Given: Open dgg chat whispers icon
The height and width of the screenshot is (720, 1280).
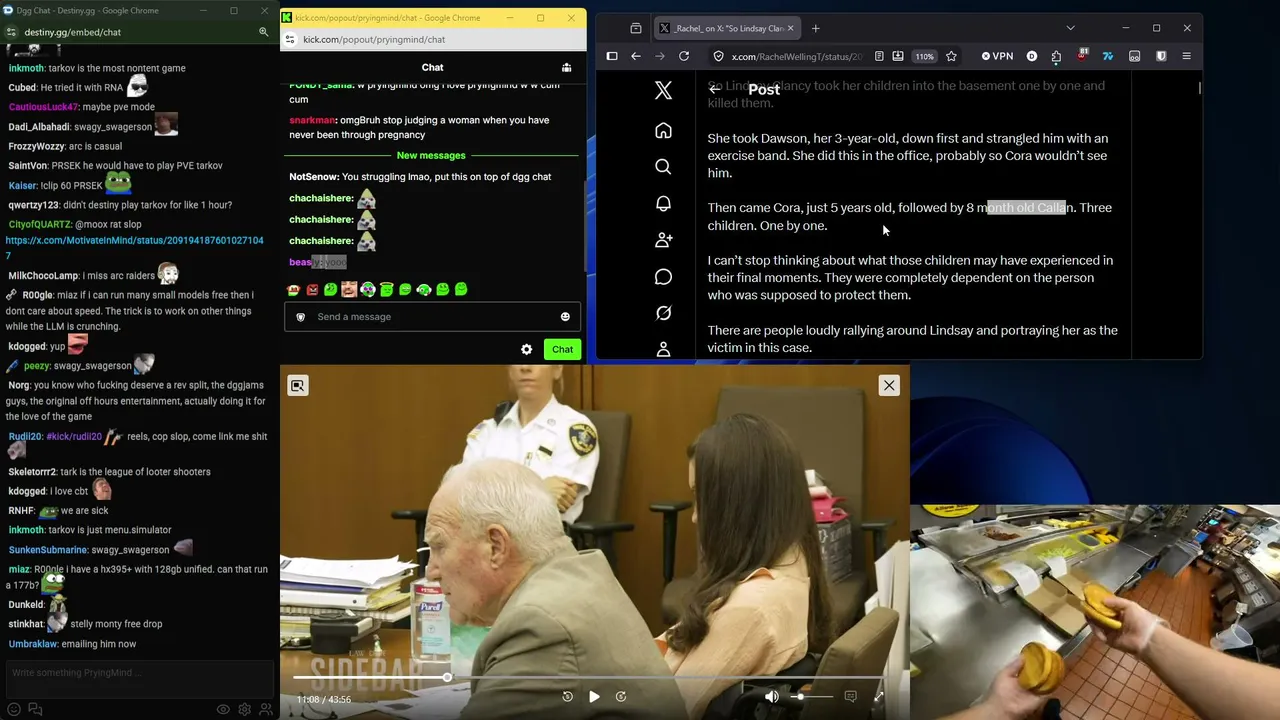Looking at the screenshot, I should tap(35, 710).
